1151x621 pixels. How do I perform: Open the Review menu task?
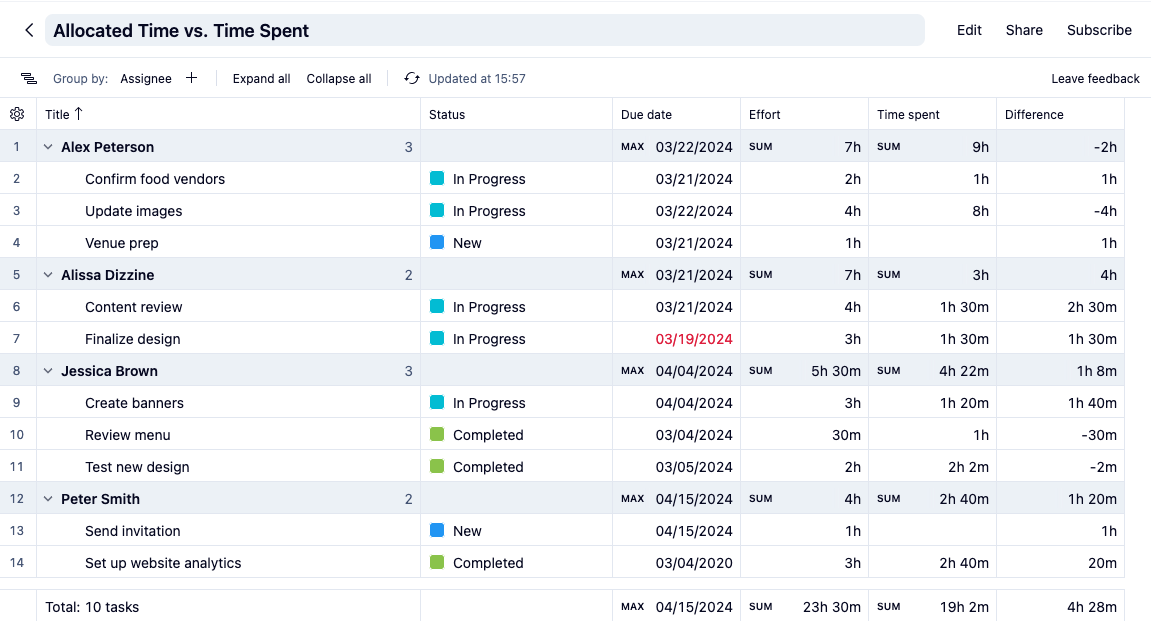[128, 435]
